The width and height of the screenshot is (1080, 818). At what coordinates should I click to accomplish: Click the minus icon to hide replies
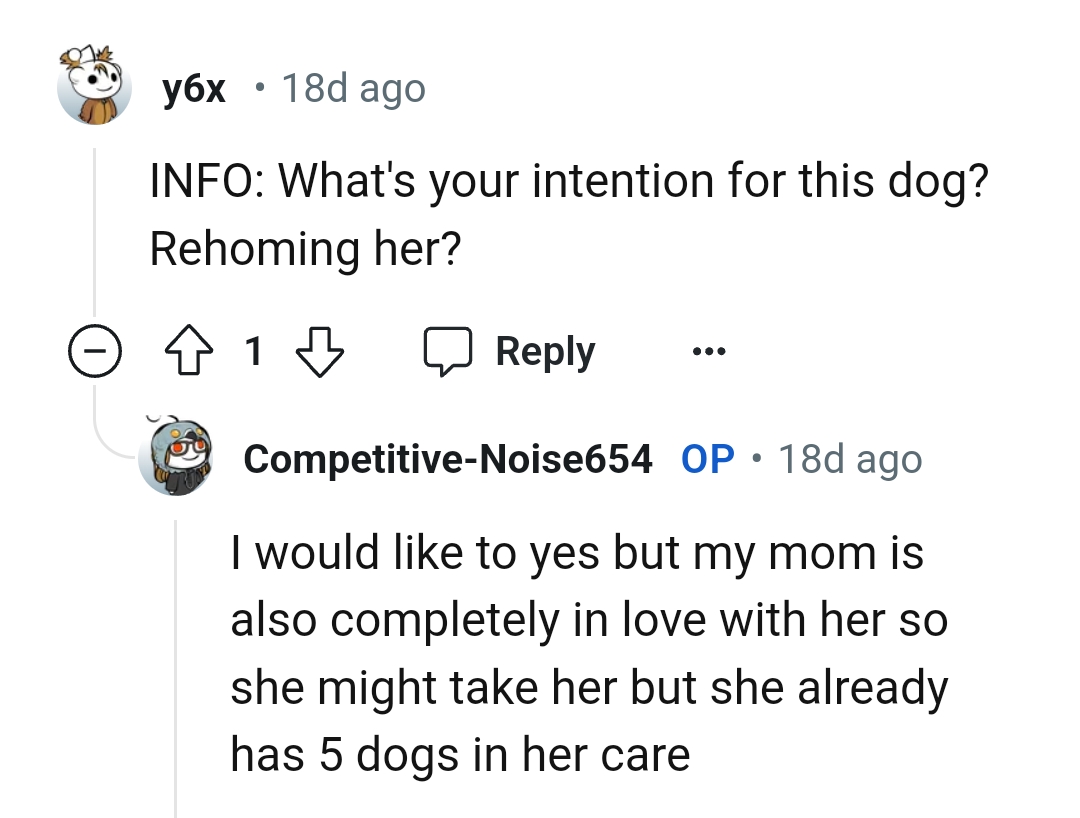(95, 351)
